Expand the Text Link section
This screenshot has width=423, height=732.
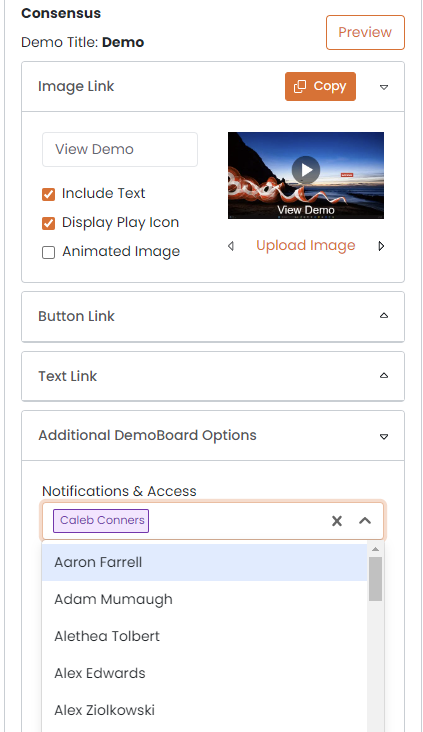[x=384, y=375]
